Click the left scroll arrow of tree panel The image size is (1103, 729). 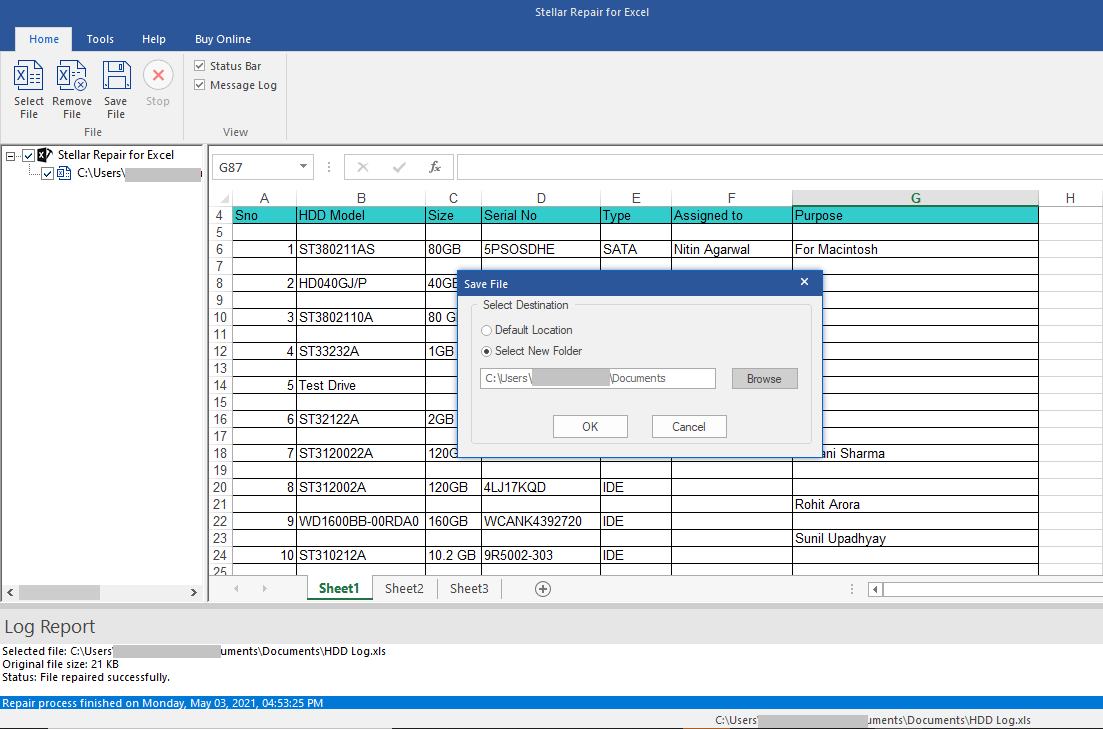point(10,592)
